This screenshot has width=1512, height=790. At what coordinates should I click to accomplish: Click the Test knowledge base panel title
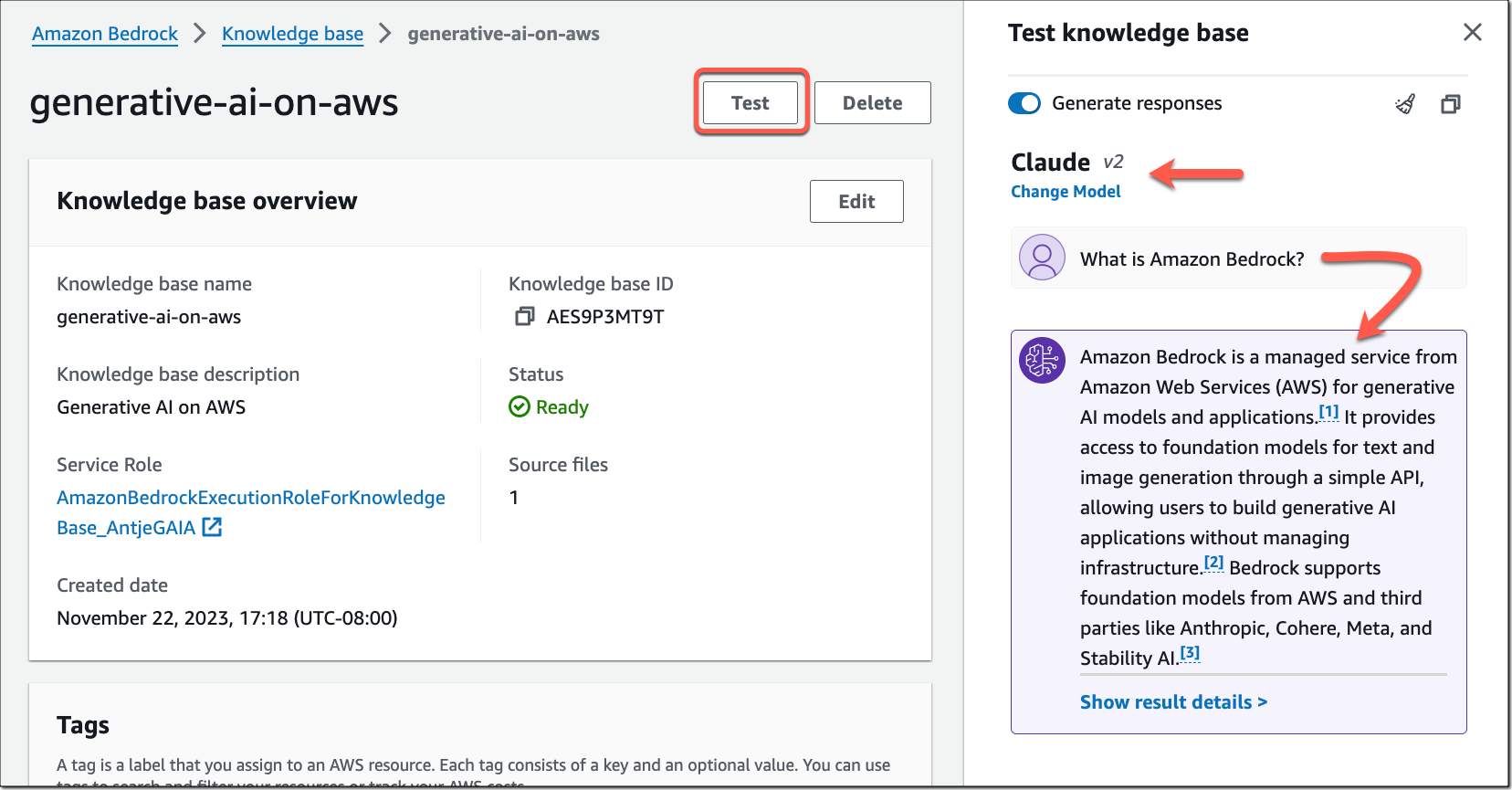click(1129, 33)
